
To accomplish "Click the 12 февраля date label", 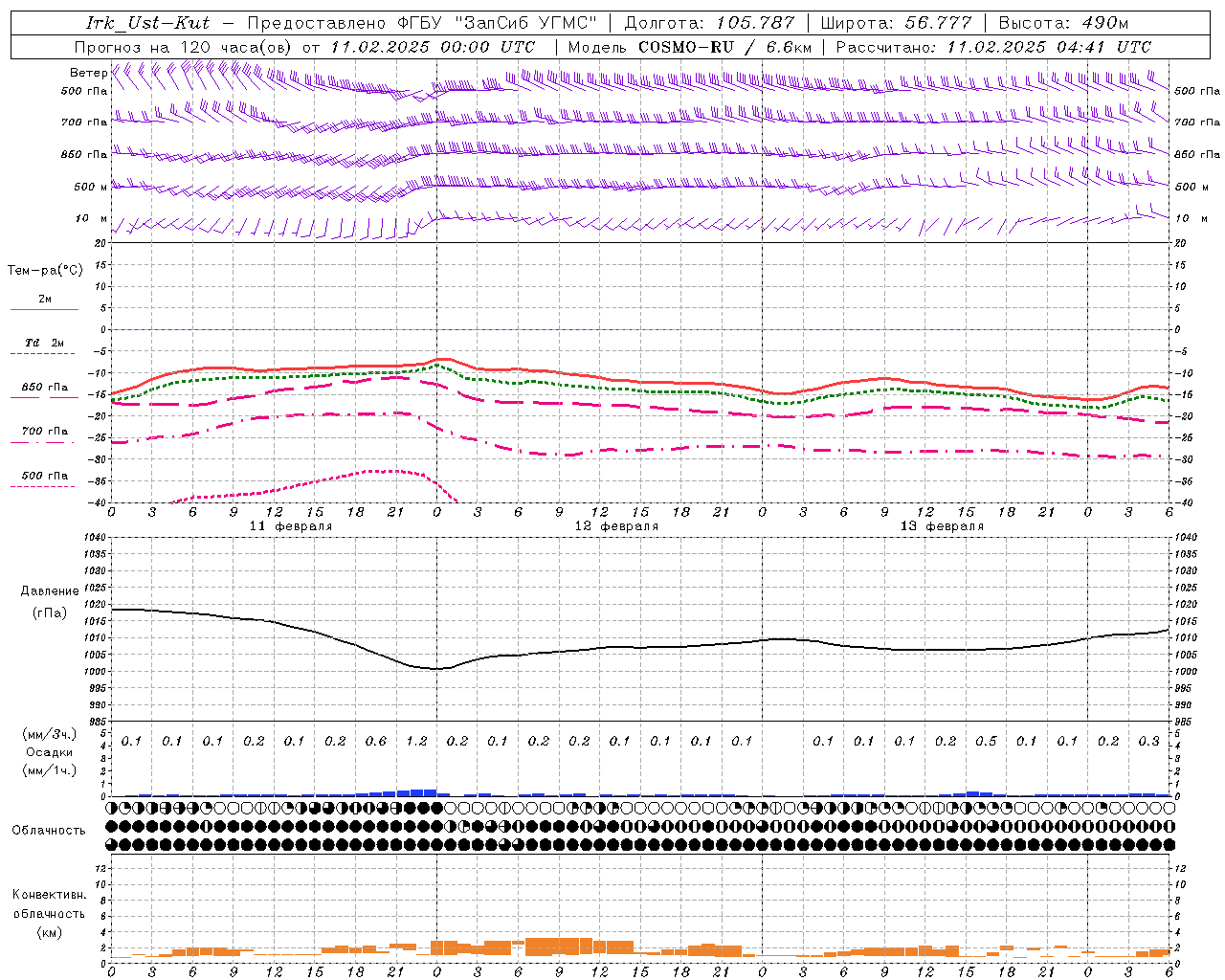I will [x=616, y=526].
